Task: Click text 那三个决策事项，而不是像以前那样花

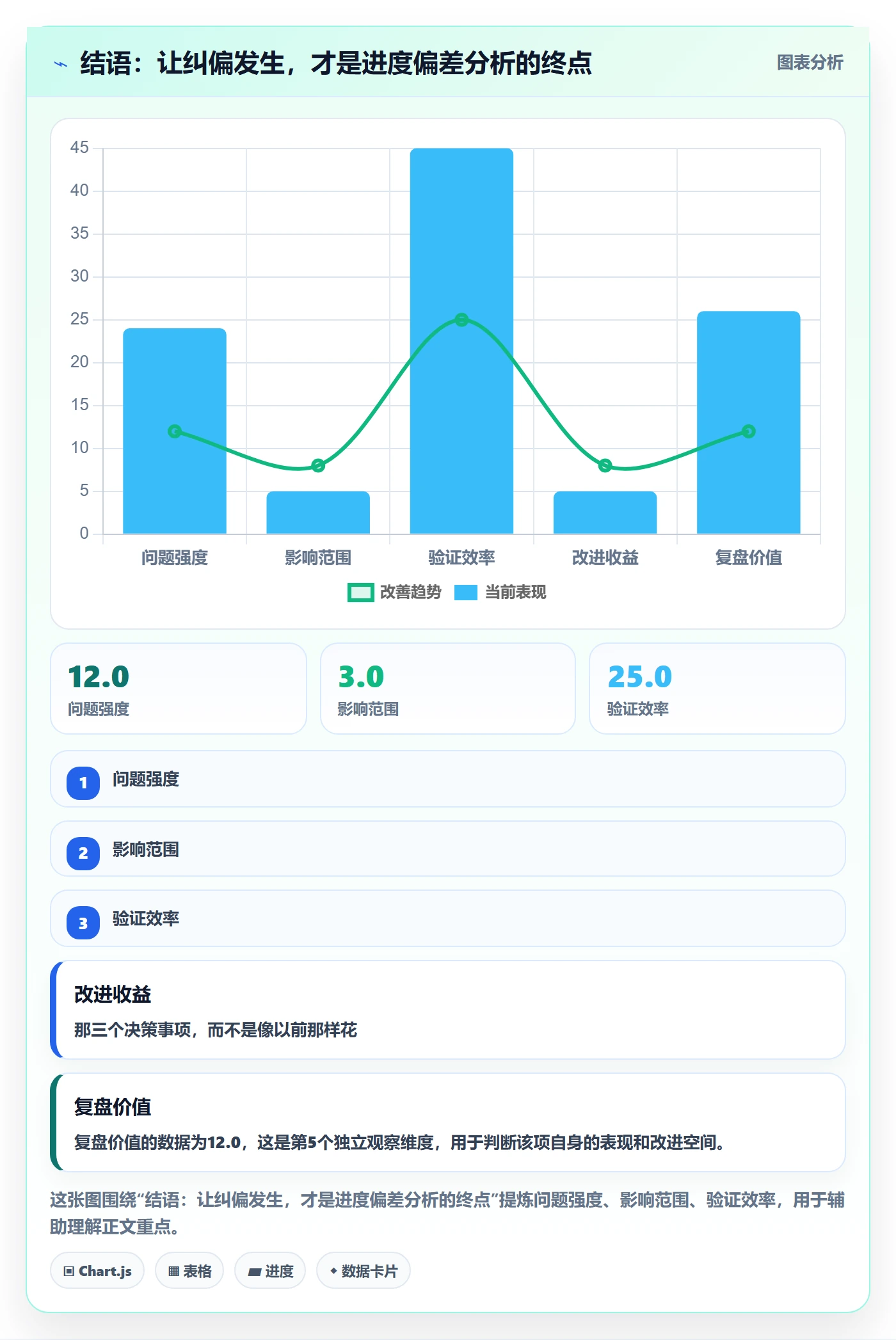Action: pyautogui.click(x=216, y=1030)
